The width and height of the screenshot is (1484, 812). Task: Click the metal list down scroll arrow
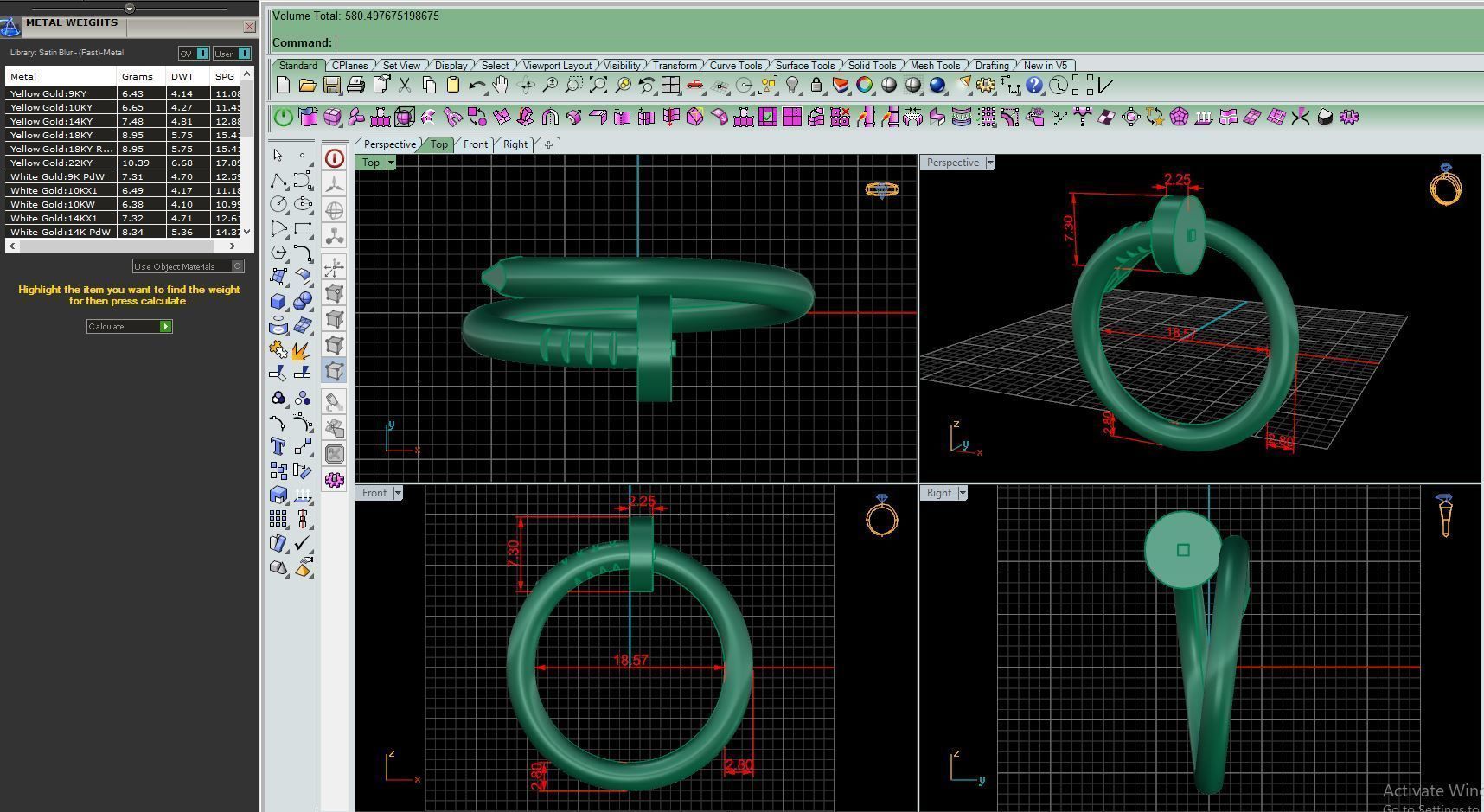247,231
